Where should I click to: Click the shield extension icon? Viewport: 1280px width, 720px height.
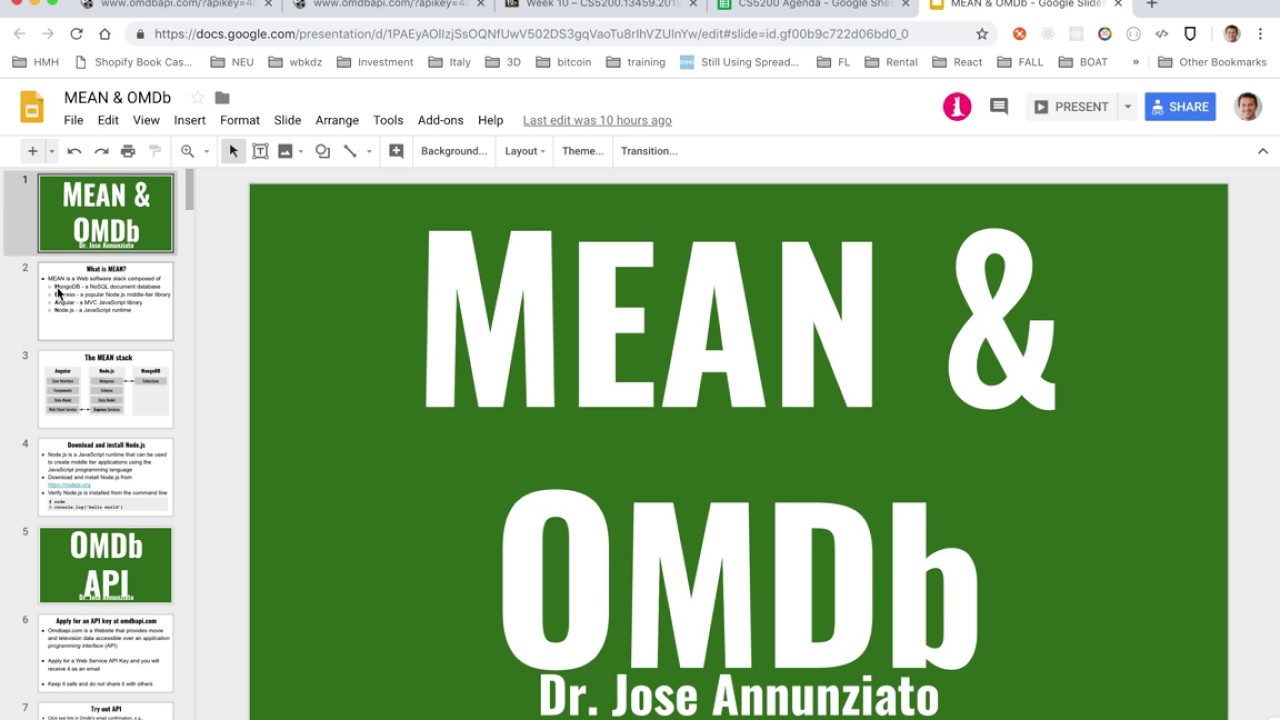point(1190,34)
